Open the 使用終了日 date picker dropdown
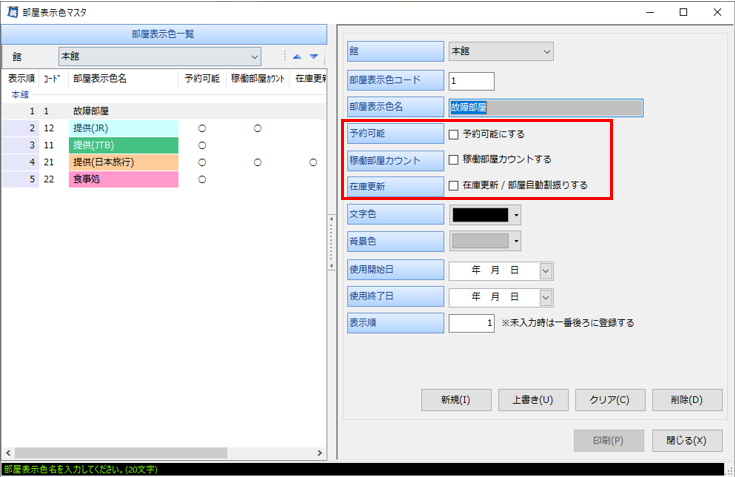Image resolution: width=735 pixels, height=477 pixels. 545,297
